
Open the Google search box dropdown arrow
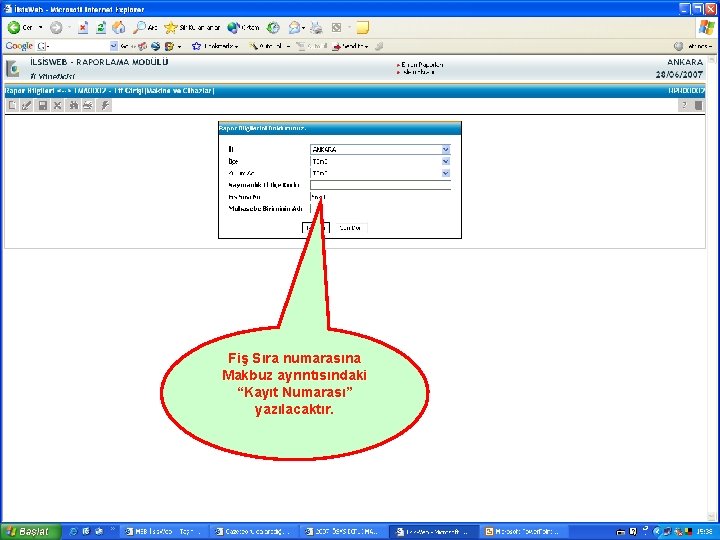(113, 46)
